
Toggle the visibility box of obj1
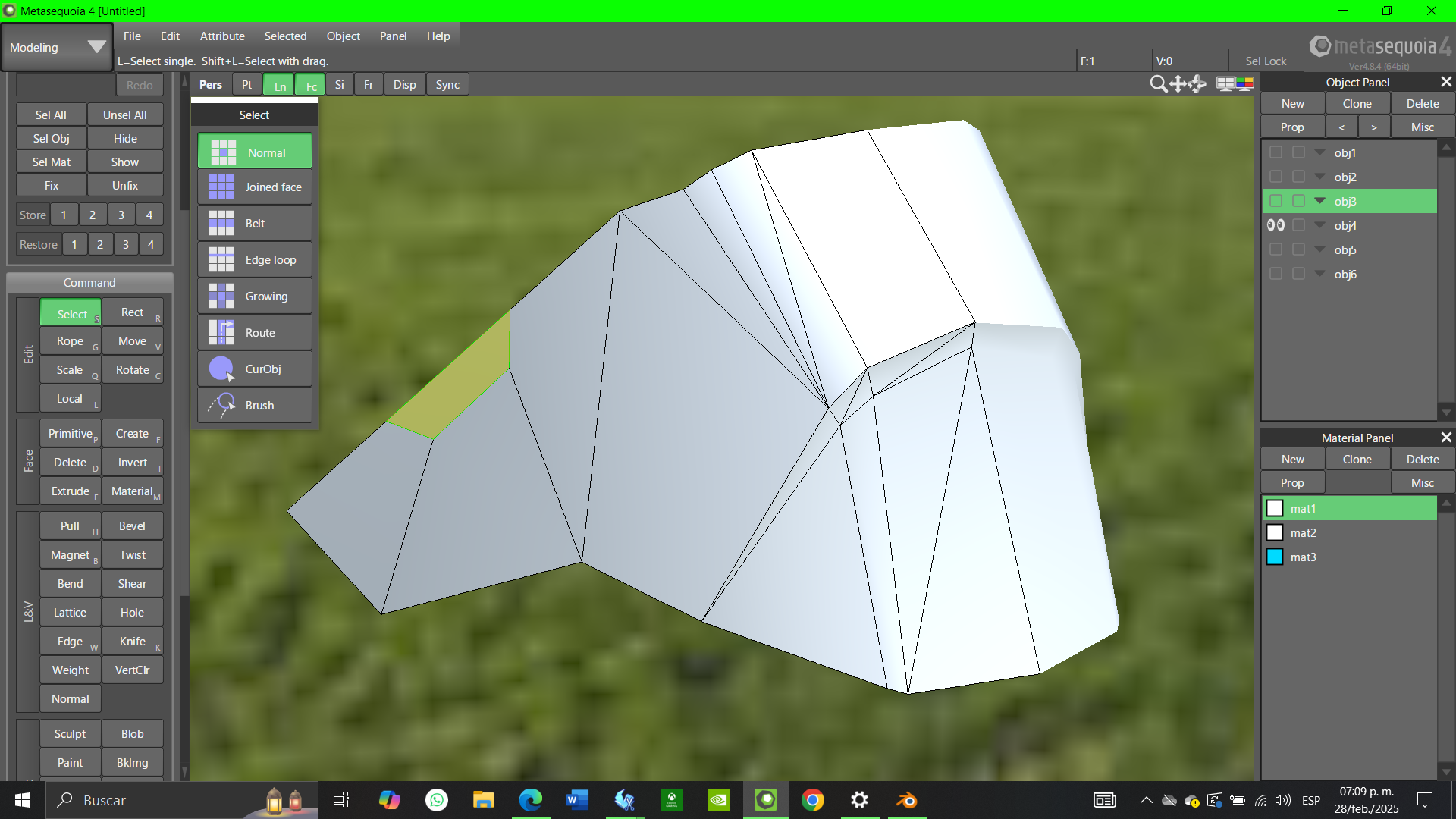pos(1276,152)
